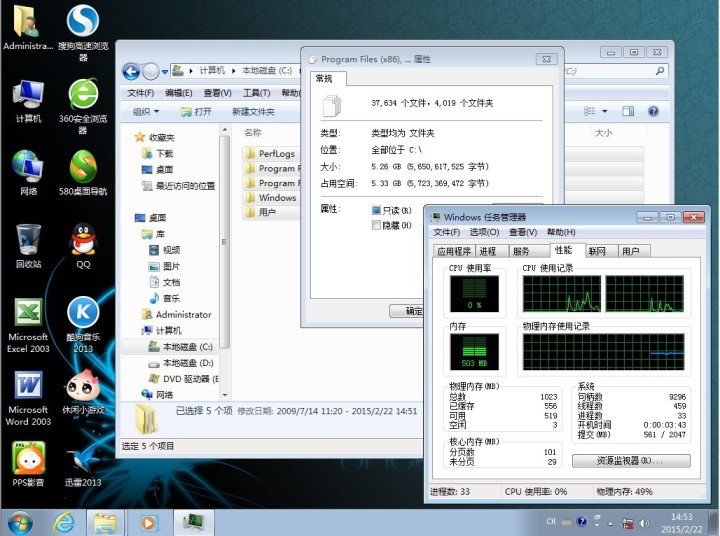Viewport: 720px width, 536px height.
Task: Click the 迅雷2013 desktop icon
Action: coord(83,459)
